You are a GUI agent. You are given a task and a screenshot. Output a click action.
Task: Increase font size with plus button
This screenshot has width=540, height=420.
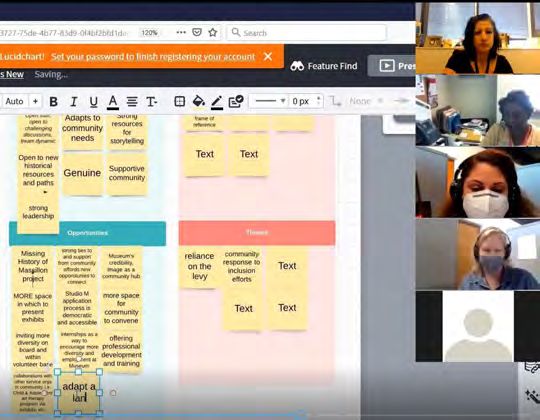(35, 101)
